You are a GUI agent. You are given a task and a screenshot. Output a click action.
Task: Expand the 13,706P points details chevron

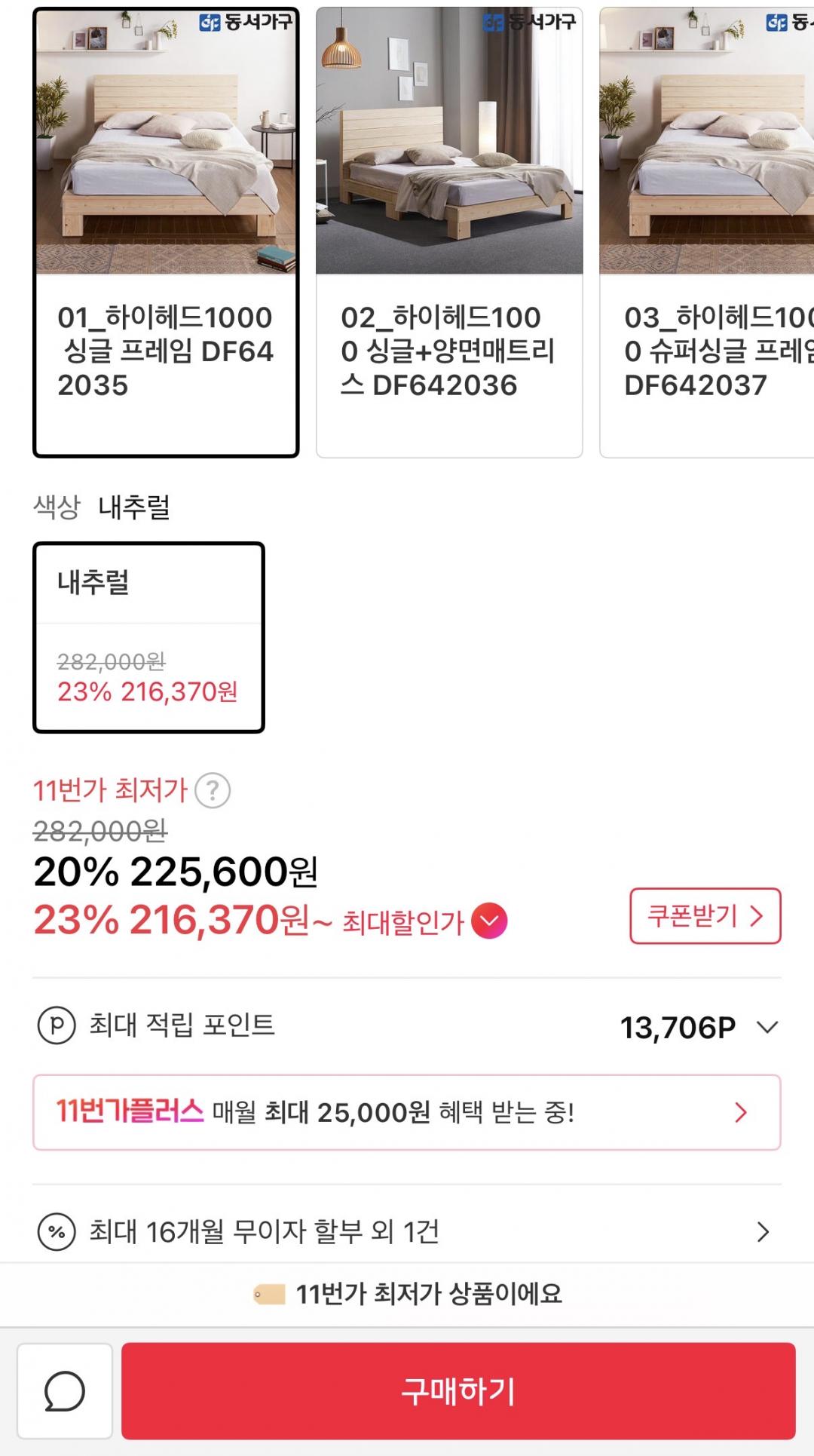tap(767, 1027)
